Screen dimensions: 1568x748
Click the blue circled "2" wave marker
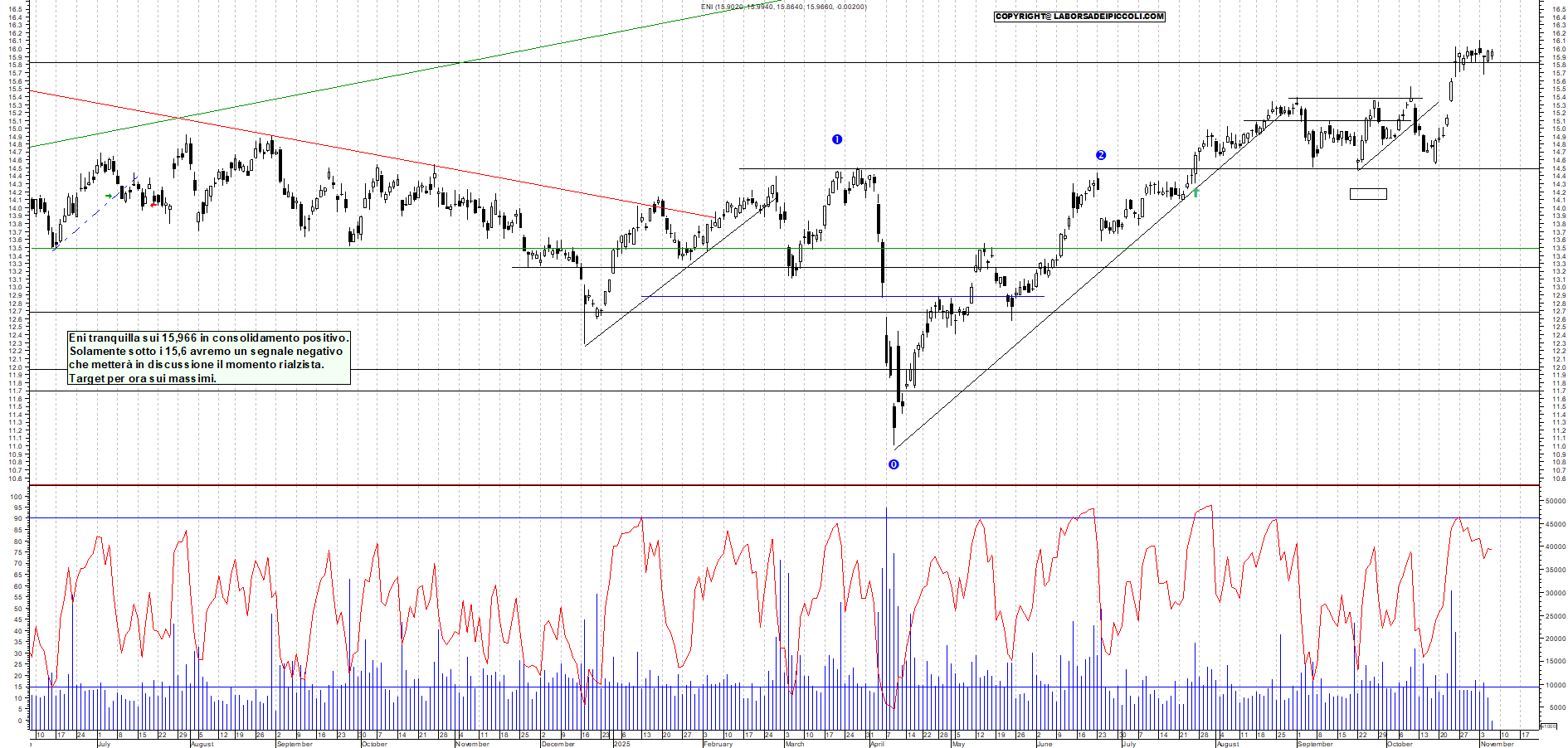(1100, 154)
